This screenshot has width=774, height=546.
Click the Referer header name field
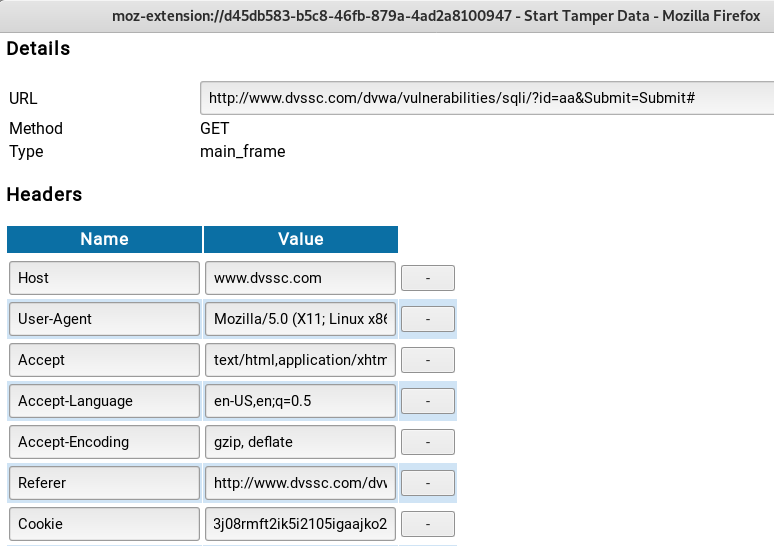point(104,483)
